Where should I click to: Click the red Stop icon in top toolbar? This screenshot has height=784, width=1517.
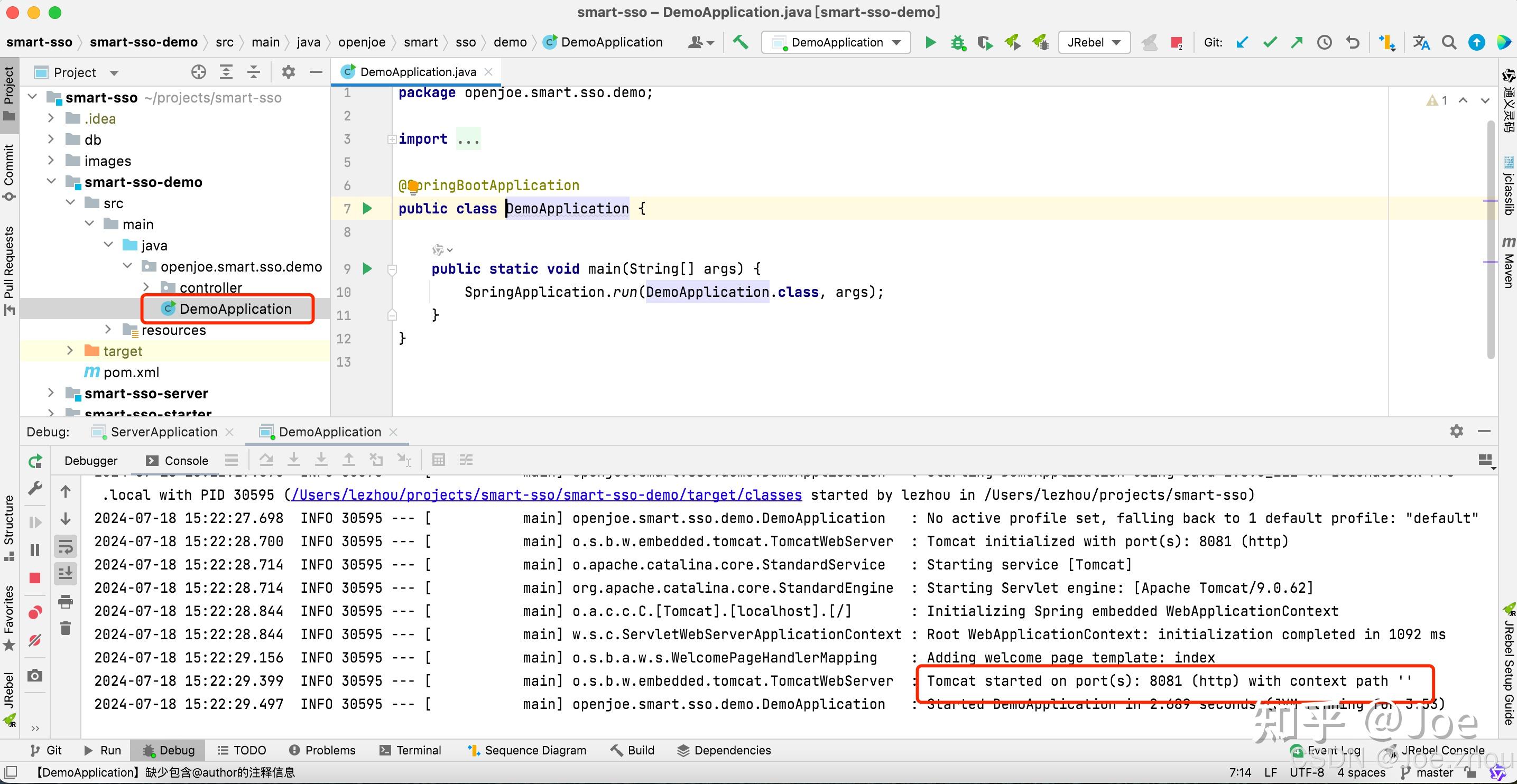click(1176, 42)
